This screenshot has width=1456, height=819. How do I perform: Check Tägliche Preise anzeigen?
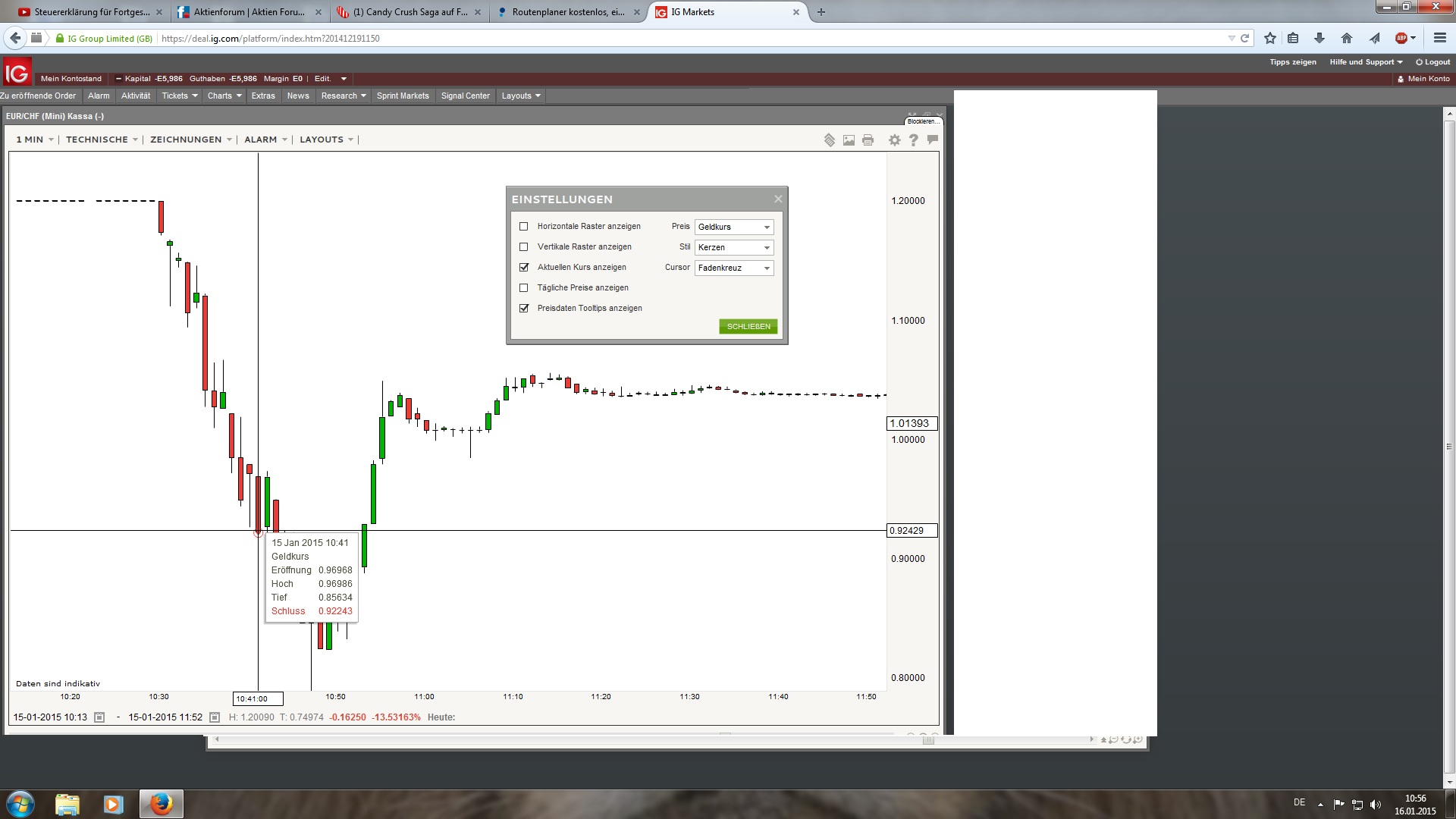pyautogui.click(x=524, y=287)
